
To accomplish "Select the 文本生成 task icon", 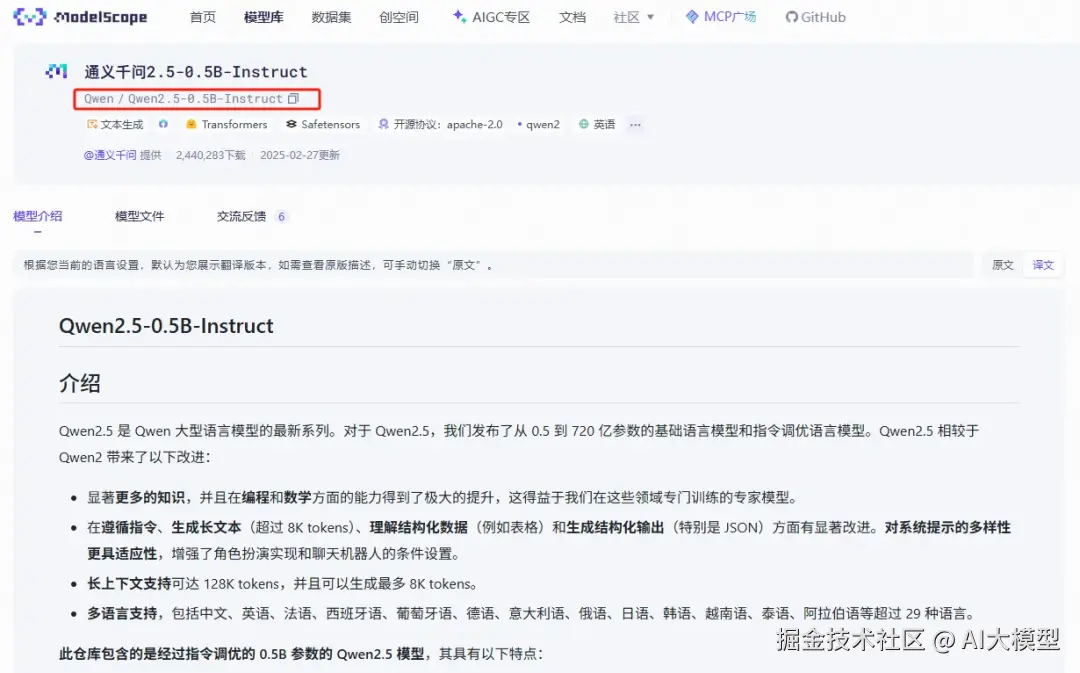I will tap(91, 124).
